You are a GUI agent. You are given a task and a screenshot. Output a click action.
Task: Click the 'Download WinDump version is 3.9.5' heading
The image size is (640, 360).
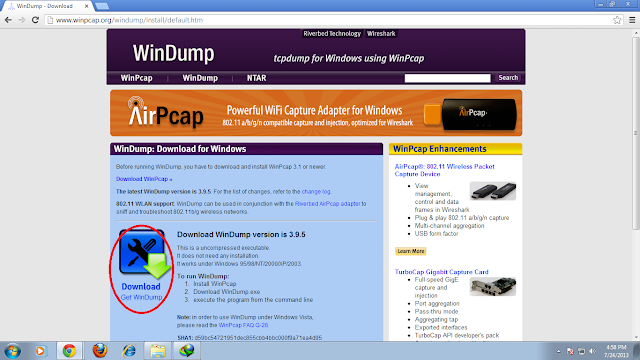point(241,235)
